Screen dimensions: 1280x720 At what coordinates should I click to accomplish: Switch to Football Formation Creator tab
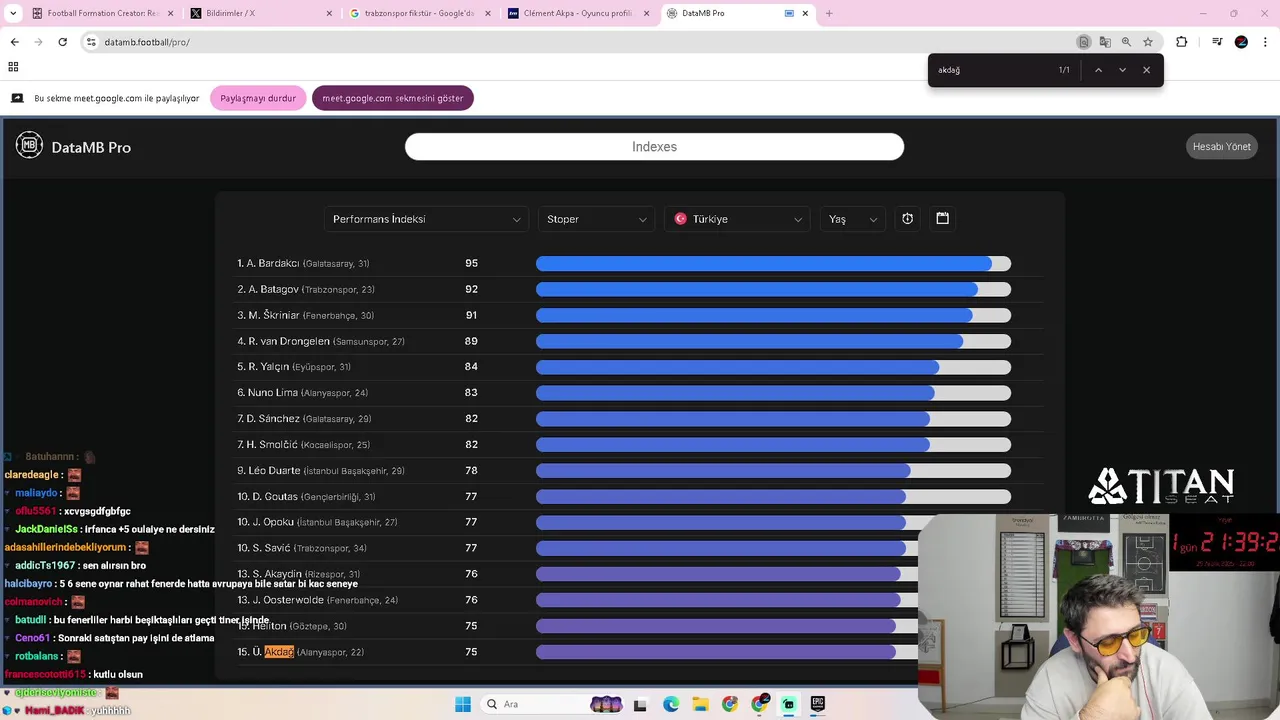[x=102, y=13]
